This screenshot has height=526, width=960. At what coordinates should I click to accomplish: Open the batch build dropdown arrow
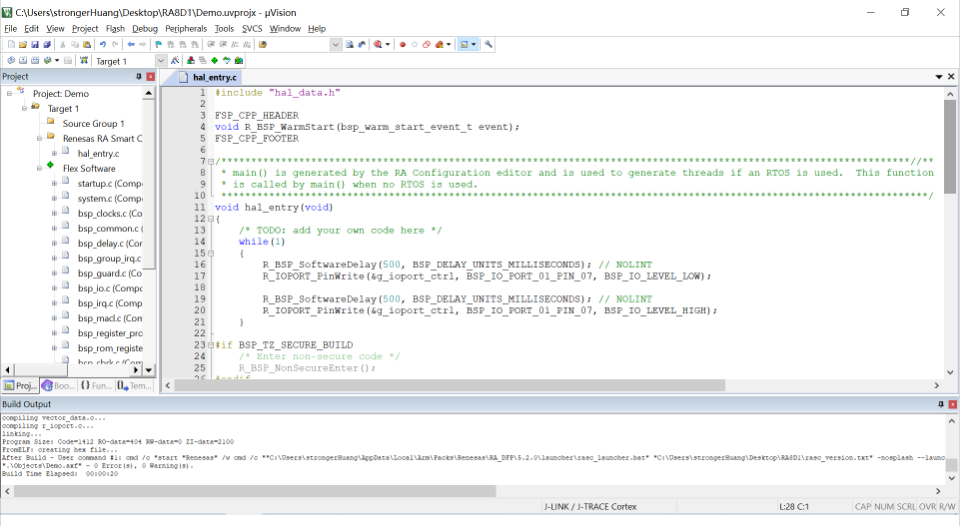57,61
